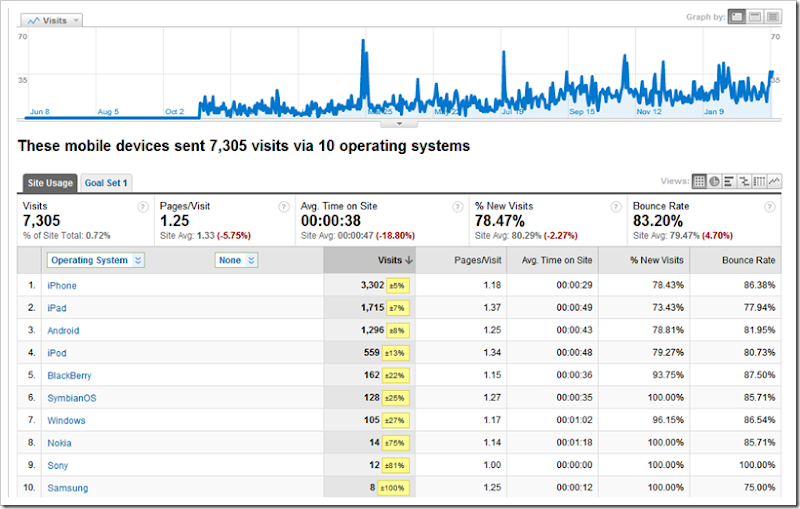
Task: Click the Bounce Rate help icon
Action: (x=769, y=207)
